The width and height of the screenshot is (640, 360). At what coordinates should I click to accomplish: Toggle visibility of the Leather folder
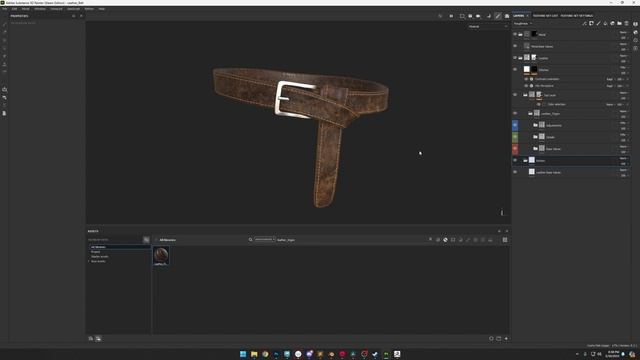[515, 58]
